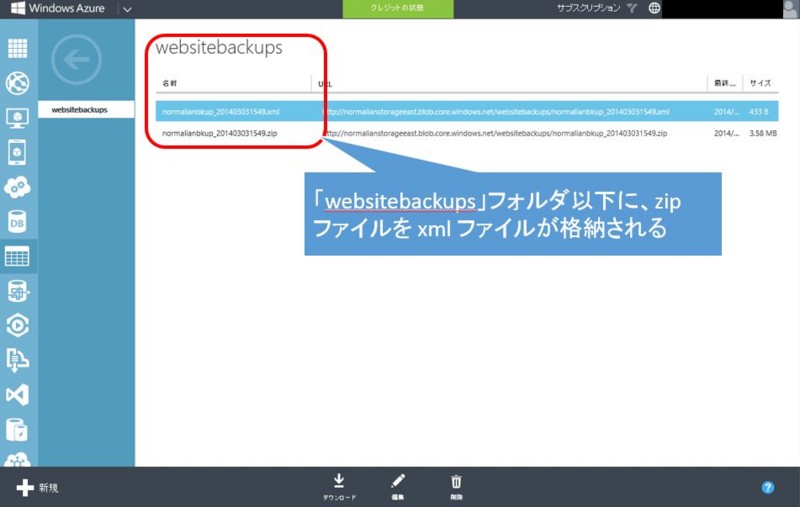Image resolution: width=800 pixels, height=507 pixels.
Task: Select normalianbkup_201403031549.xml row
Action: pos(467,111)
